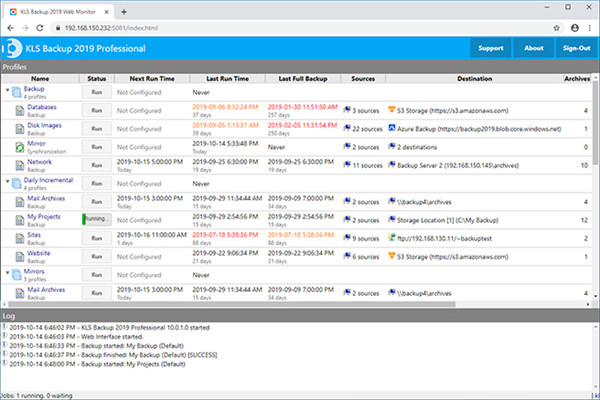The width and height of the screenshot is (600, 400).
Task: Run the Databases backup profile
Action: 97,111
